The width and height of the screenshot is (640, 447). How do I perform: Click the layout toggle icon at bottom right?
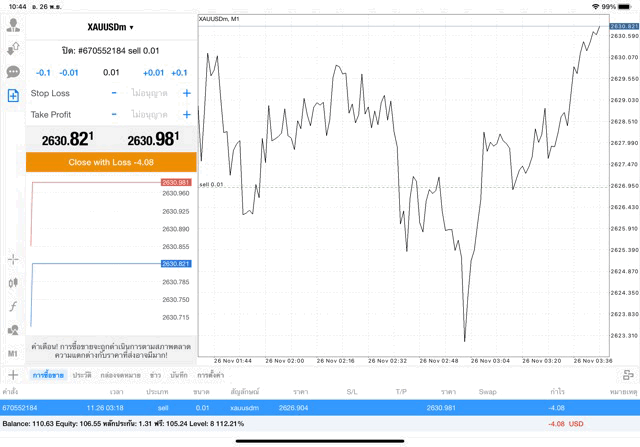click(628, 375)
